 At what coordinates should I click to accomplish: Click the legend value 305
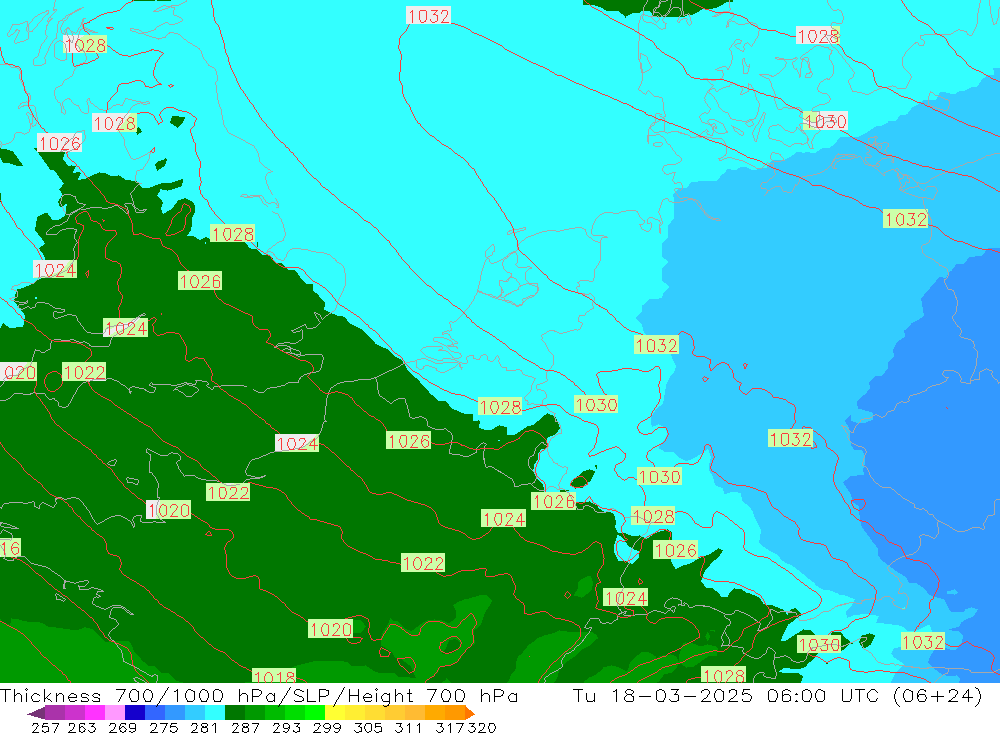[x=368, y=727]
